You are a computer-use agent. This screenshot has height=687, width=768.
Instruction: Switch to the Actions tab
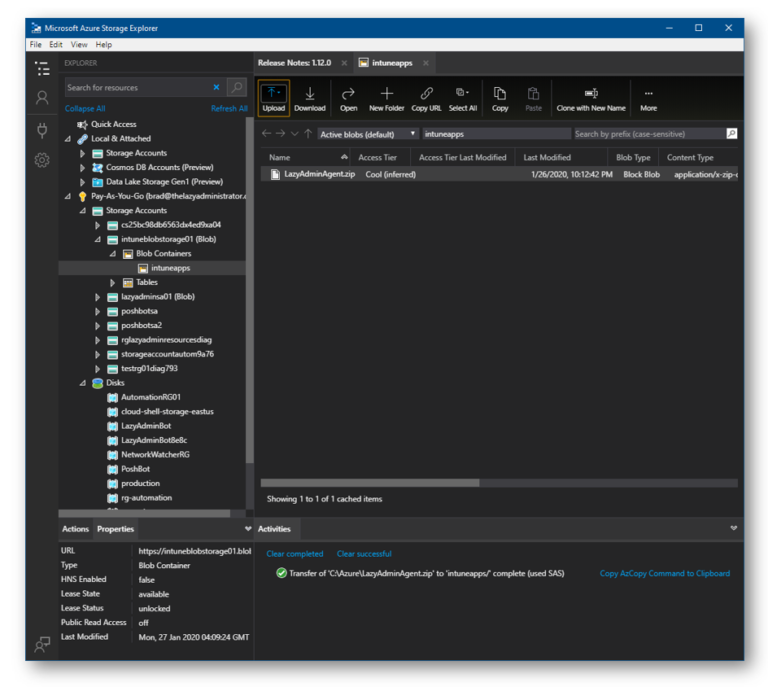point(75,529)
